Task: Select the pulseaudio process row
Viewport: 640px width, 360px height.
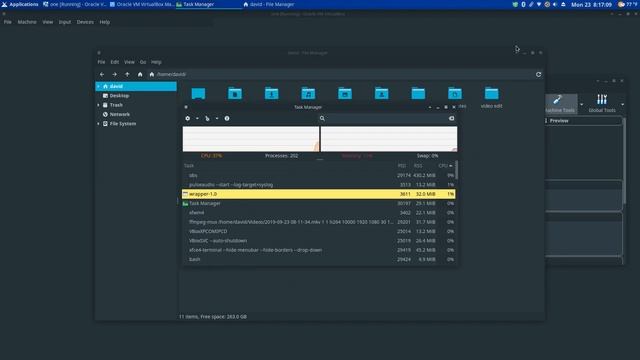Action: point(318,184)
